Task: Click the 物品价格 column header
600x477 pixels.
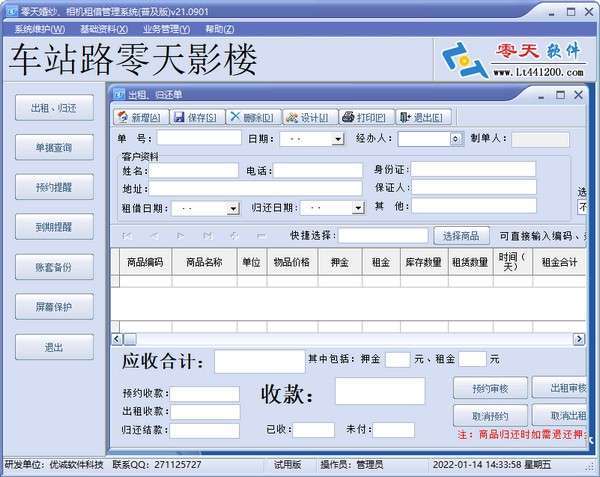Action: 292,262
